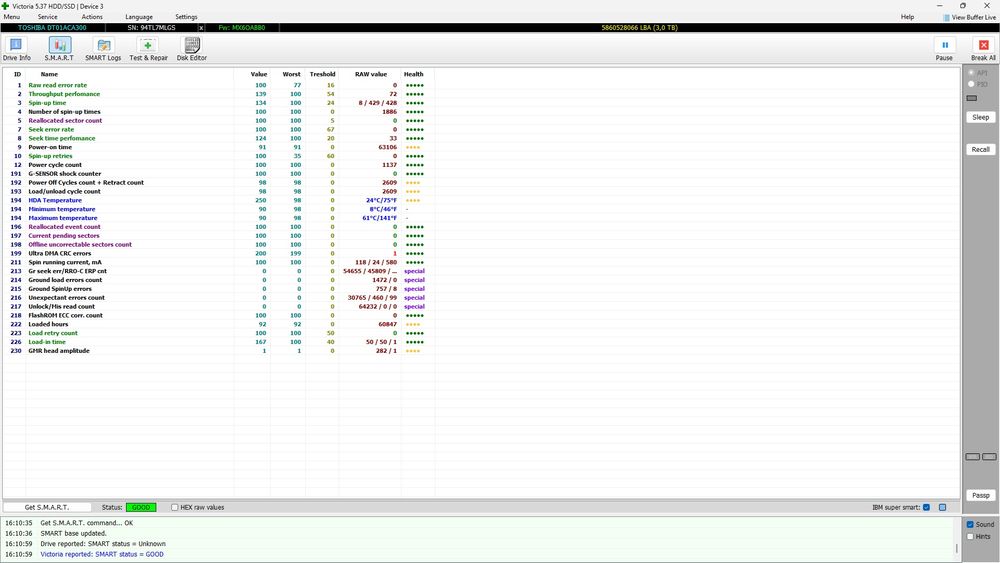Click the View Buffer Live icon
Image resolution: width=1000 pixels, height=563 pixels.
(x=946, y=17)
